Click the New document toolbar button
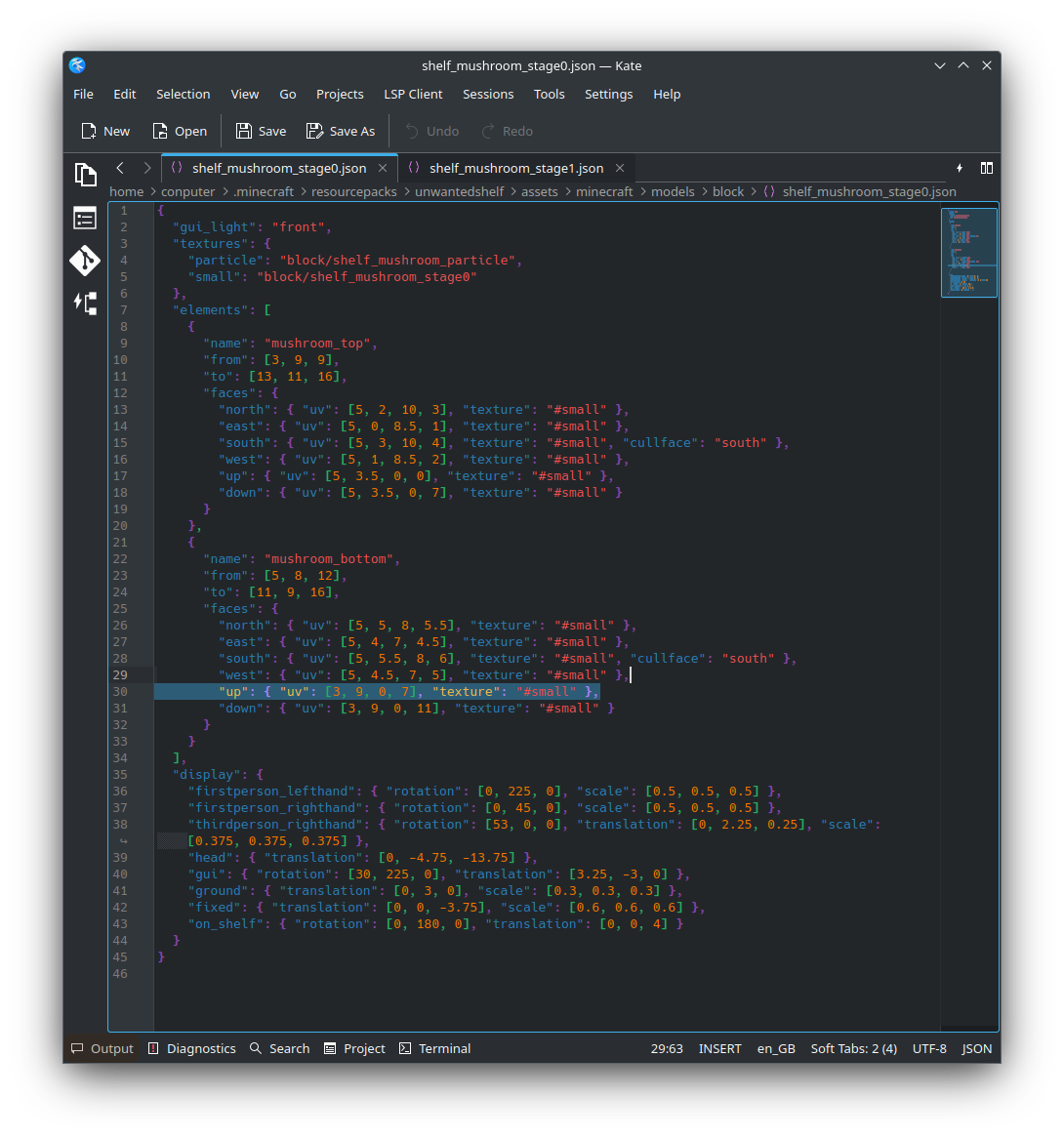Viewport: 1064px width, 1138px height. [x=105, y=132]
